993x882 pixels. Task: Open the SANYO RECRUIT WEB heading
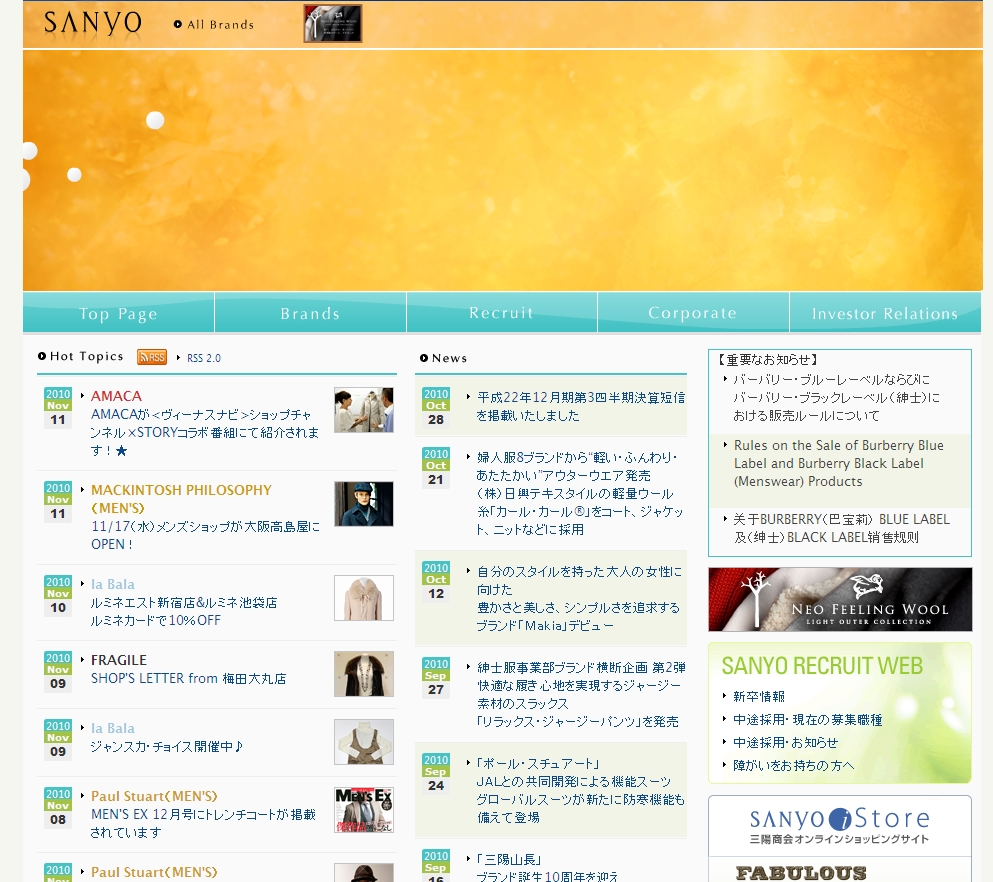(822, 665)
